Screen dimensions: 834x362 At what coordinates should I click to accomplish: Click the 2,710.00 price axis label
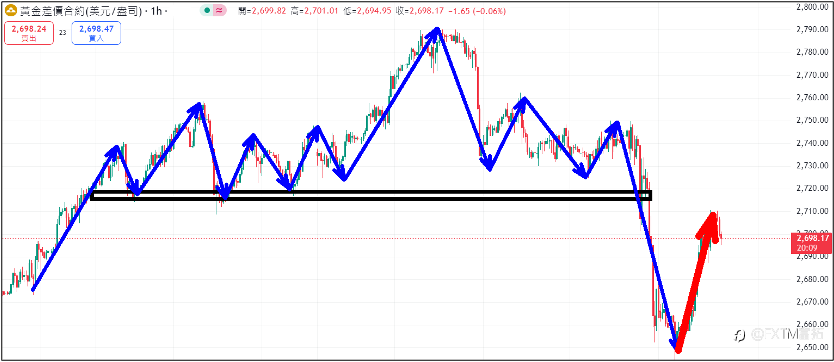point(812,211)
